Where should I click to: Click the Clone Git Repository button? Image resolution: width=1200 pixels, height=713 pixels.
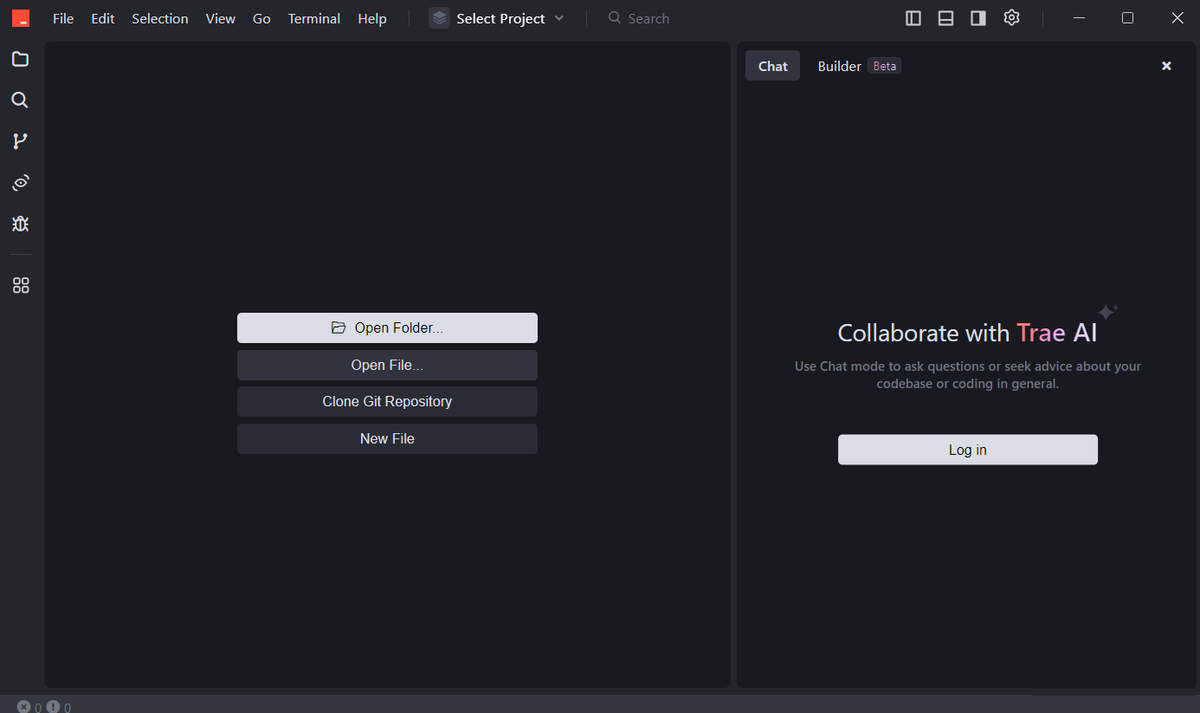[x=387, y=402]
